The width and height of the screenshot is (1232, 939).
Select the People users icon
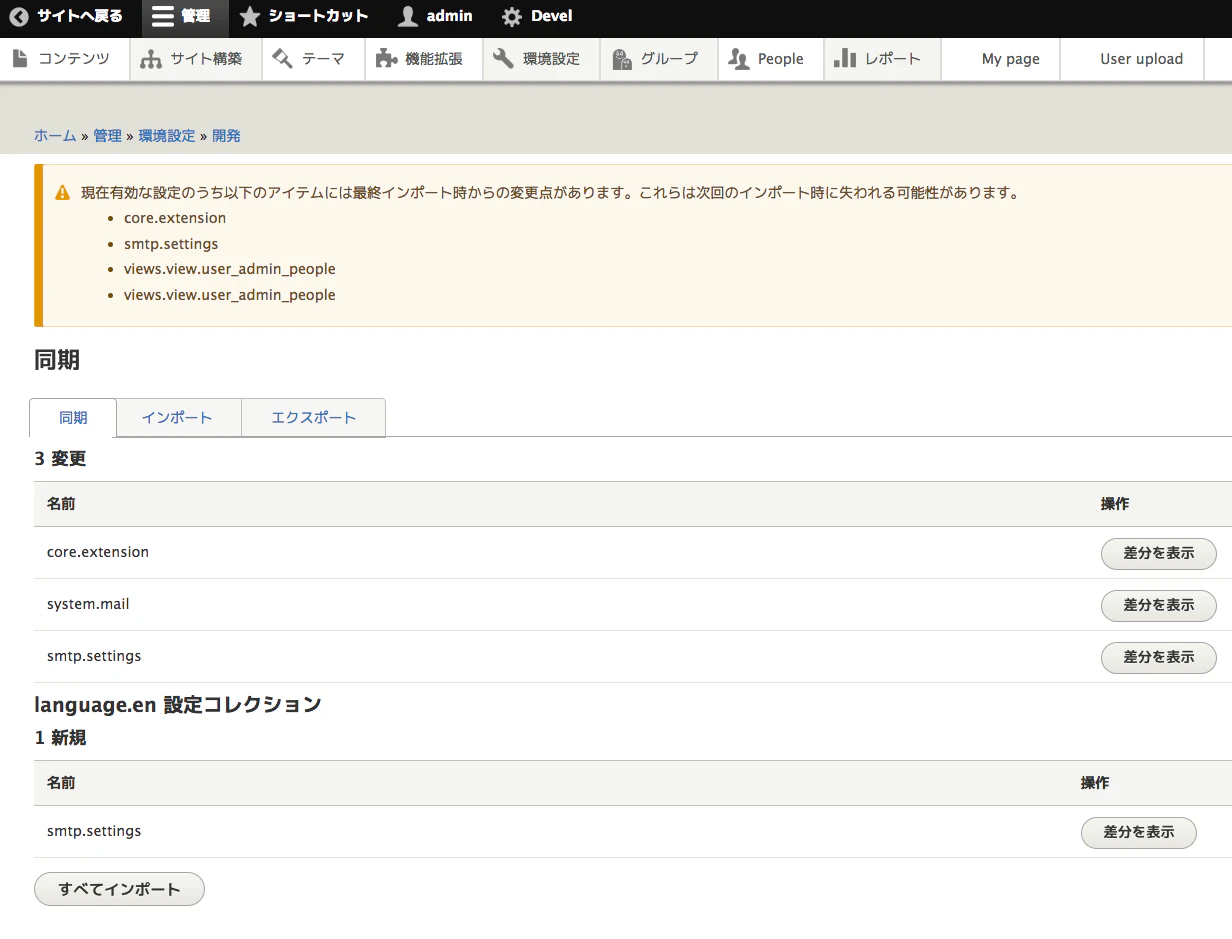(x=738, y=58)
